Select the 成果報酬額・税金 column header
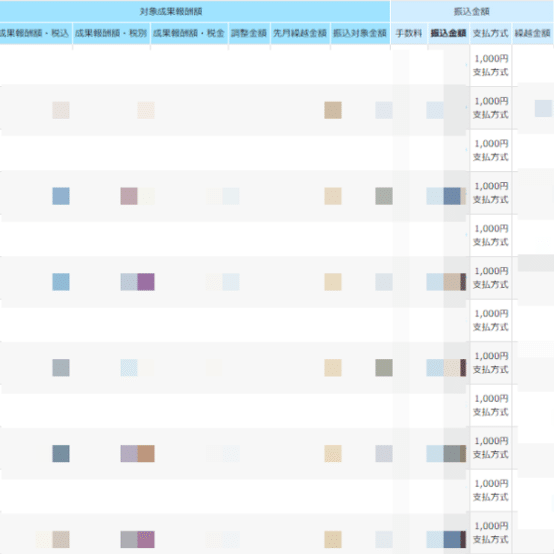The height and width of the screenshot is (554, 554). point(189,33)
